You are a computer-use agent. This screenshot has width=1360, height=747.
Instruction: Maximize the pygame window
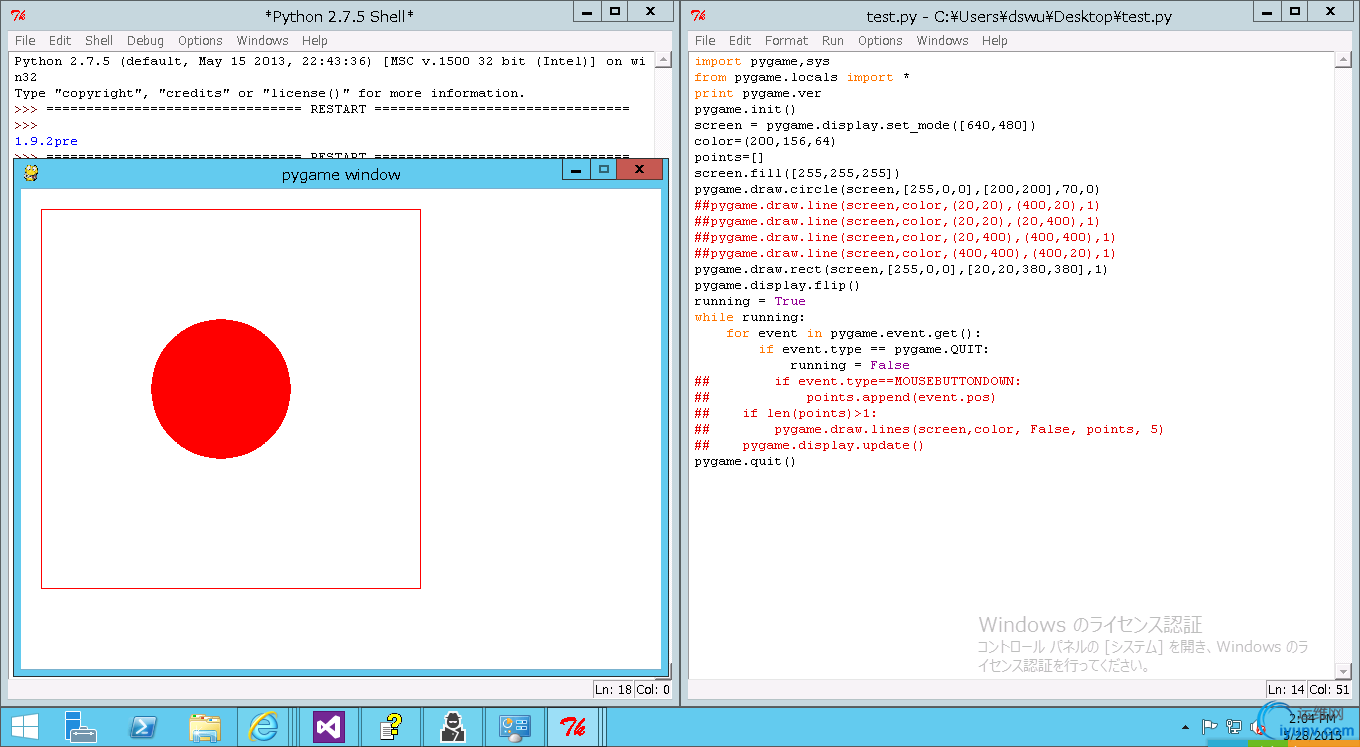point(603,170)
